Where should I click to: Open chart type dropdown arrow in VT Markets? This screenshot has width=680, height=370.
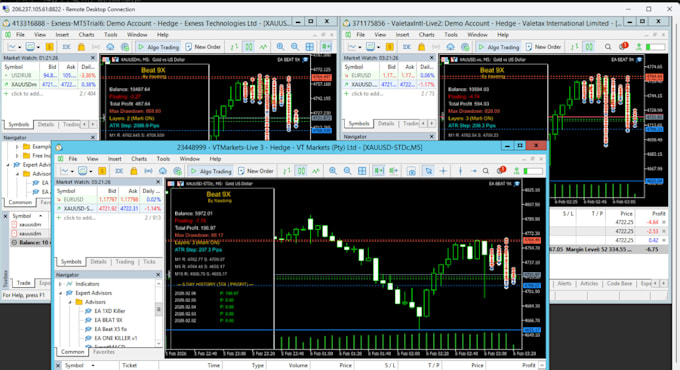coord(72,171)
